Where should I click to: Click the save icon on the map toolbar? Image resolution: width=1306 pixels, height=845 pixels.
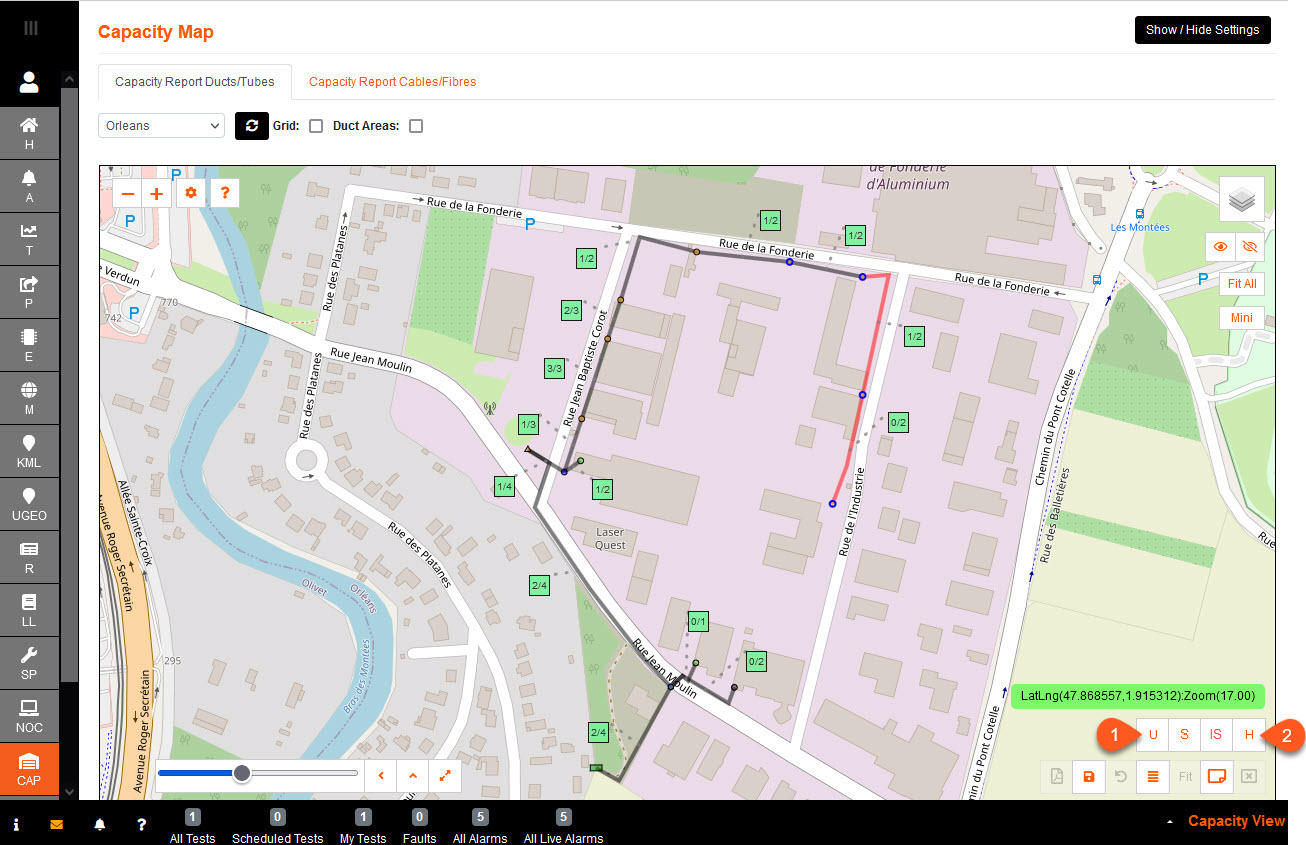click(x=1088, y=776)
